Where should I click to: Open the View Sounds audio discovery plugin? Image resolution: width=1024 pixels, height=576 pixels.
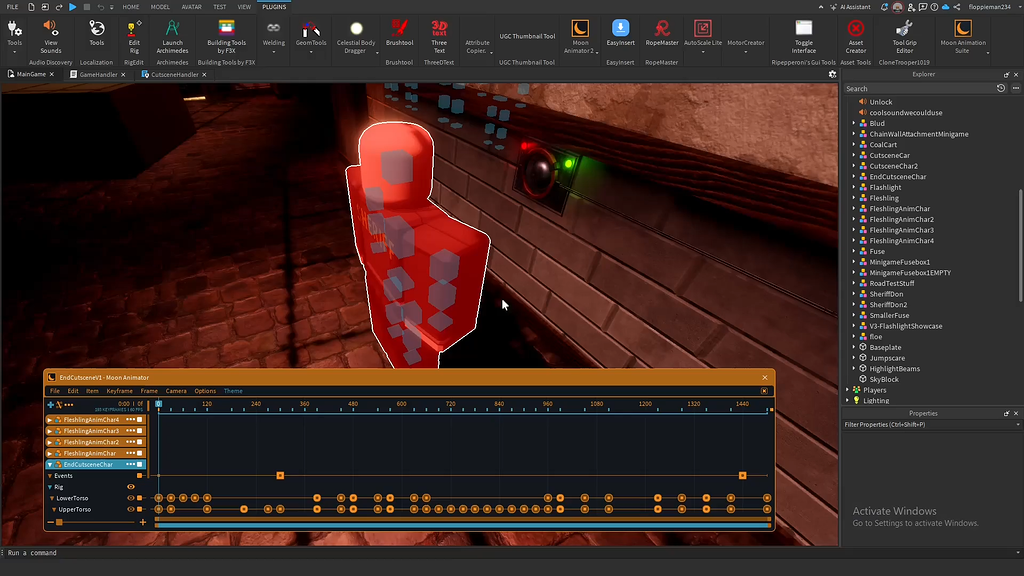pos(50,37)
